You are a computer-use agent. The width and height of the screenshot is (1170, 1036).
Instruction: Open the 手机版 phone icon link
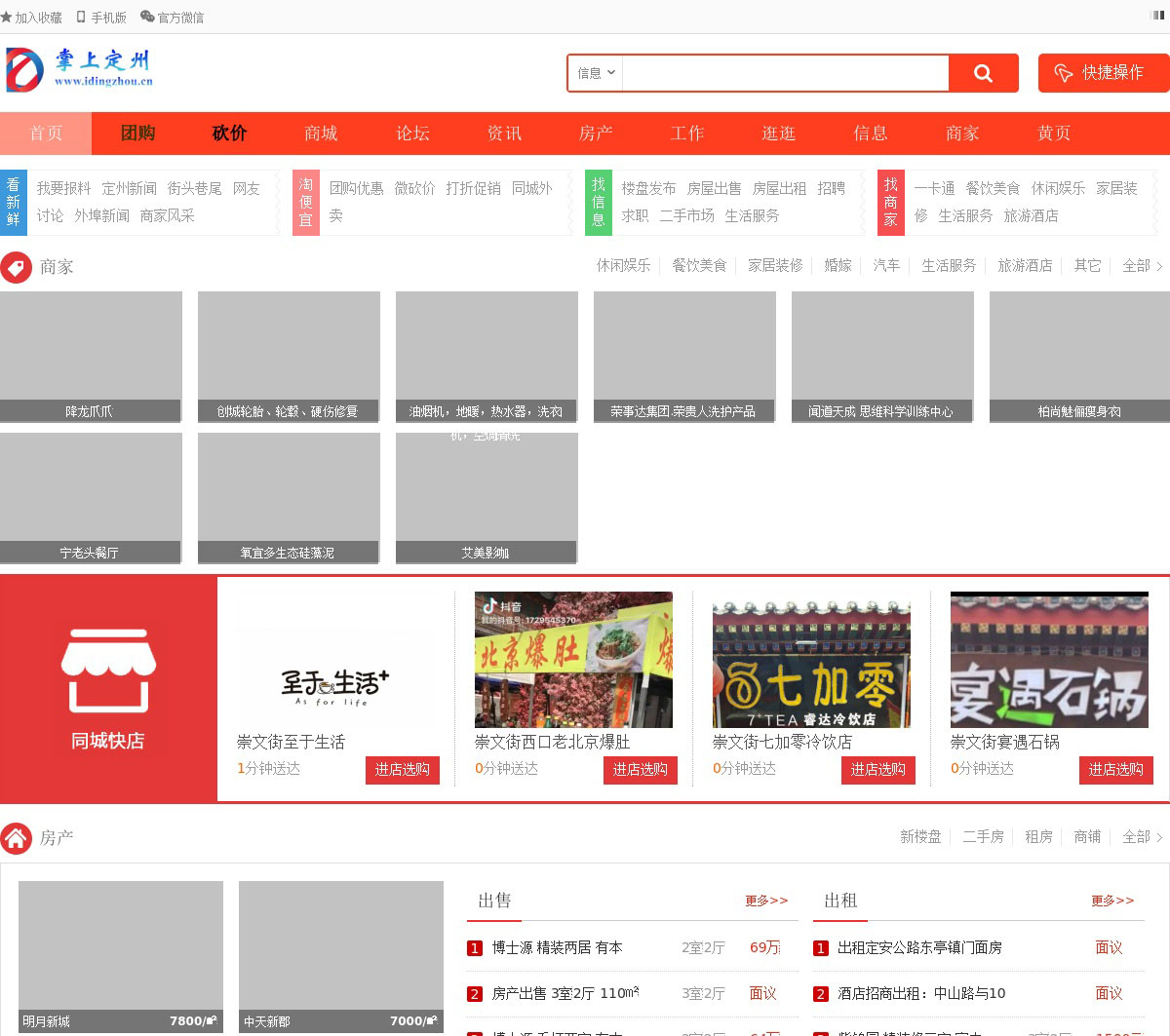[x=82, y=18]
